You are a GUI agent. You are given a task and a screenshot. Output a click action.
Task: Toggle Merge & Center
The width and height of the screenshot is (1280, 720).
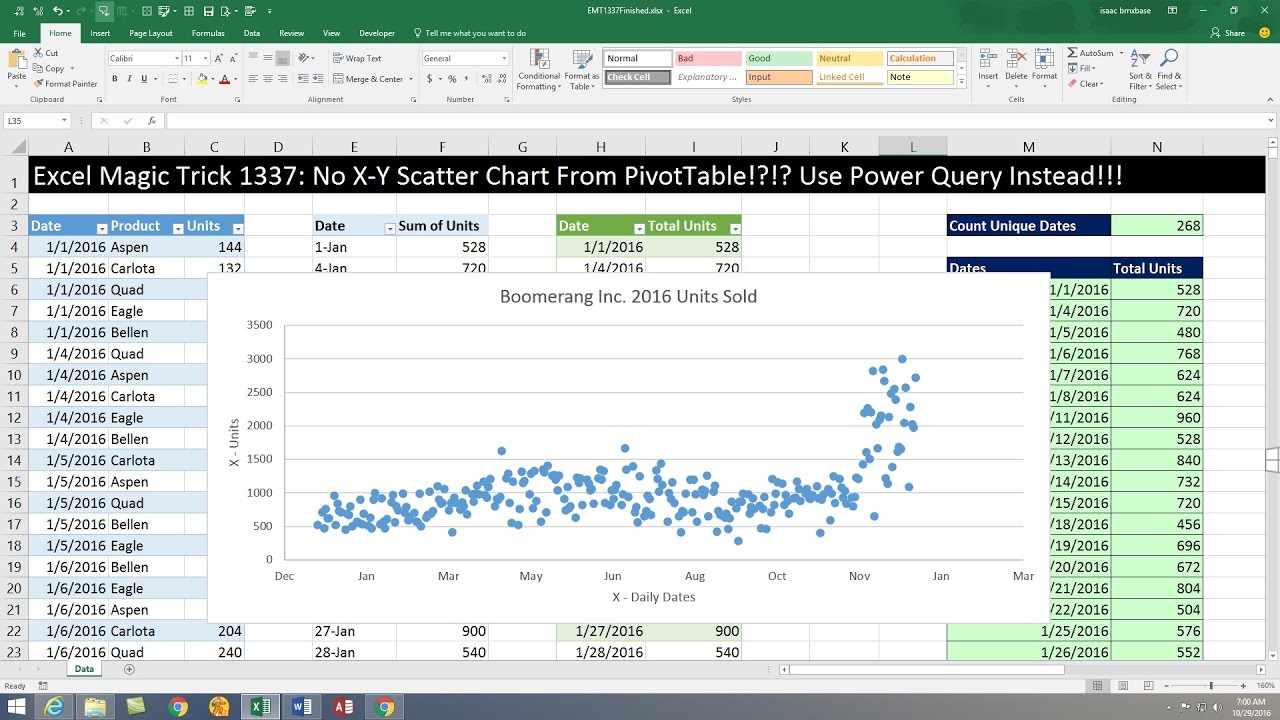click(367, 79)
